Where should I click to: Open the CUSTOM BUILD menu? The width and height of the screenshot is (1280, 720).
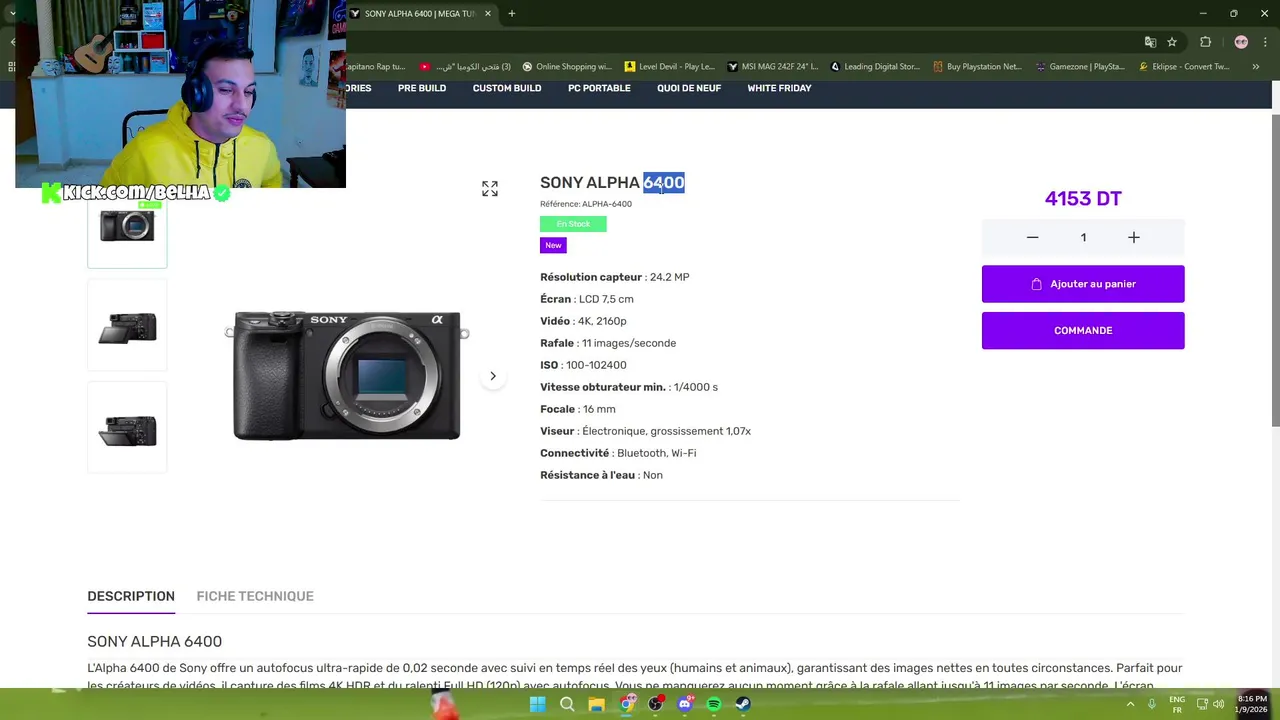click(x=507, y=88)
